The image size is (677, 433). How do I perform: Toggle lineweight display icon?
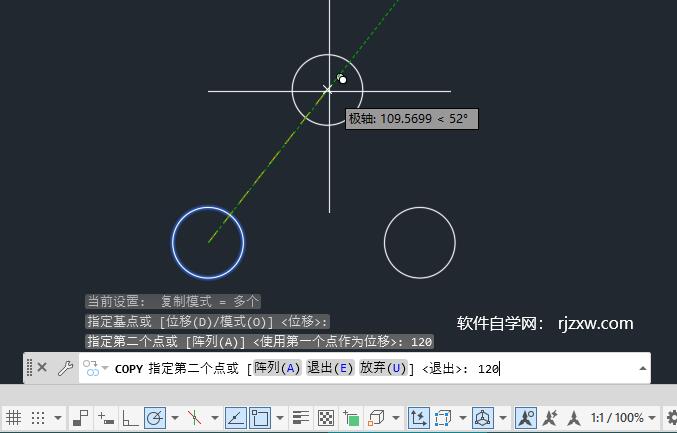click(301, 417)
